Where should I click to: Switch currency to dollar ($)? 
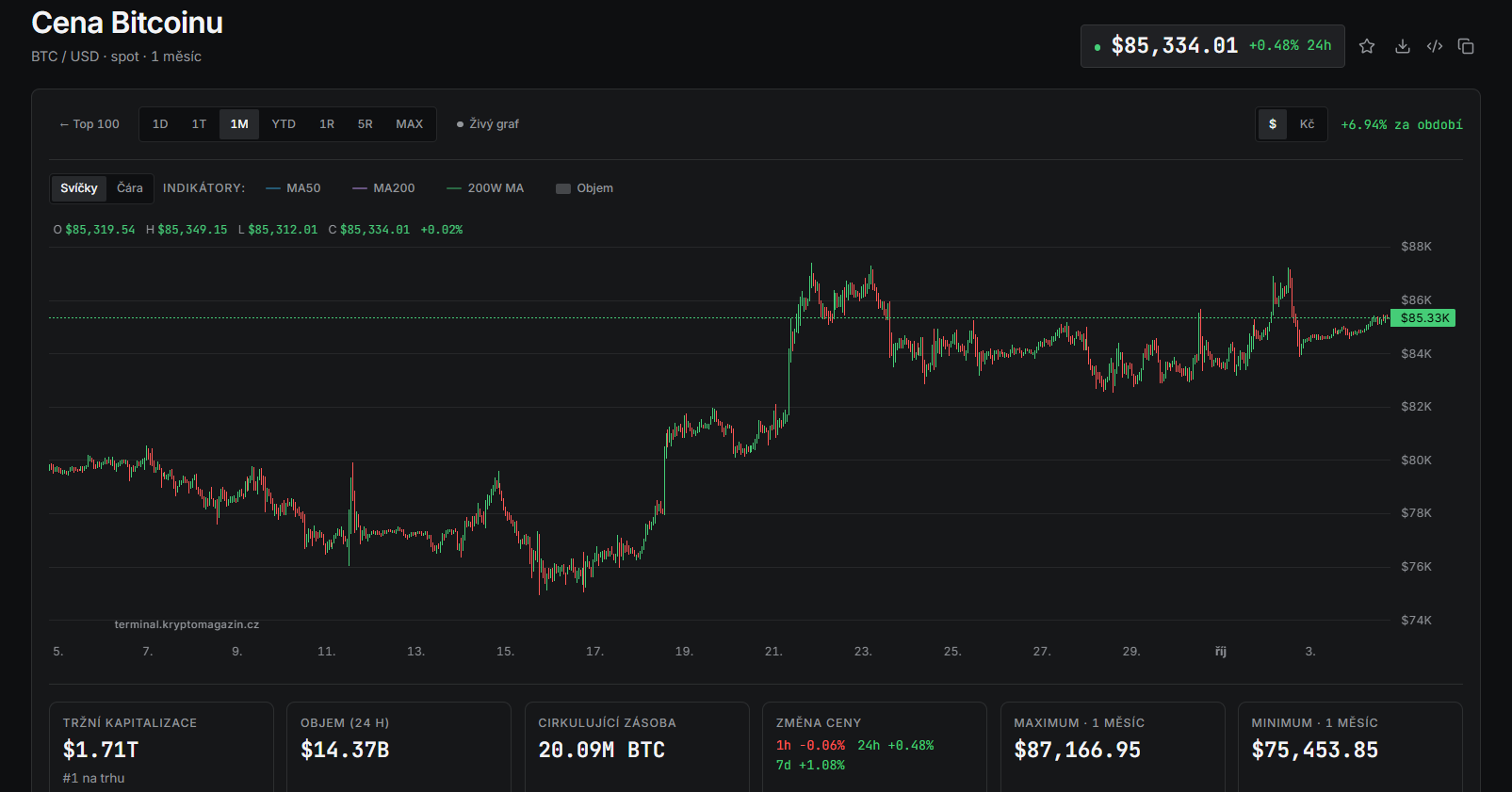coord(1273,124)
